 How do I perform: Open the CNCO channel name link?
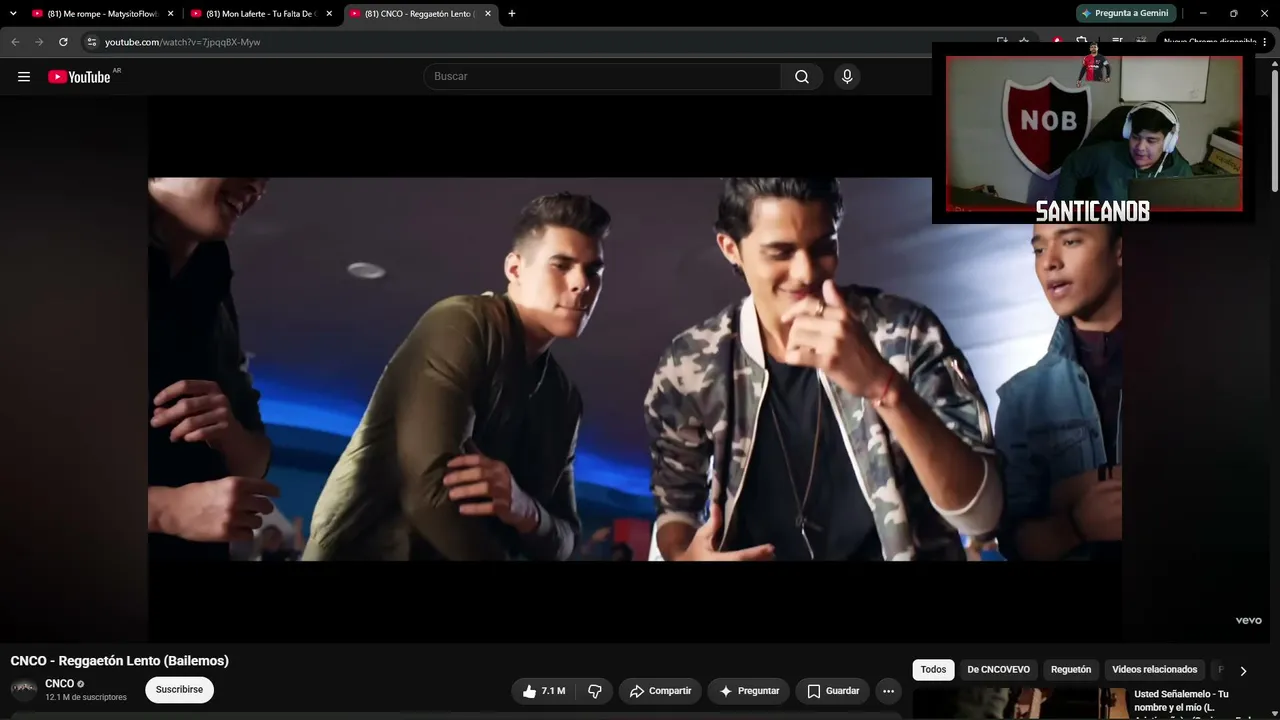[59, 684]
